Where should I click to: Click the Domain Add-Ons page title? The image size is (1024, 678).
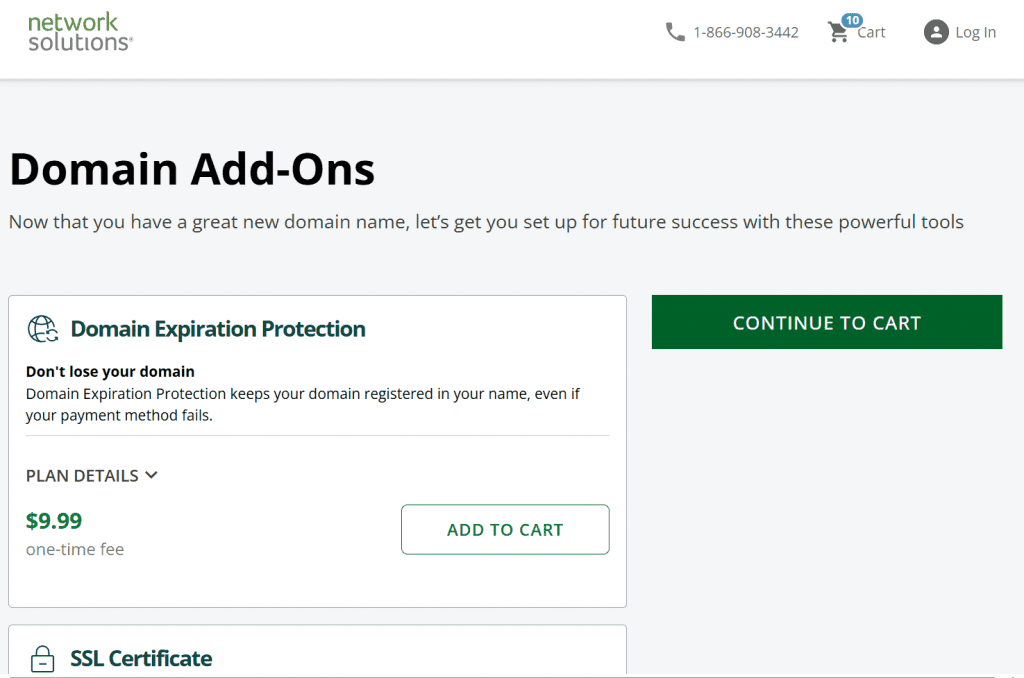tap(192, 169)
